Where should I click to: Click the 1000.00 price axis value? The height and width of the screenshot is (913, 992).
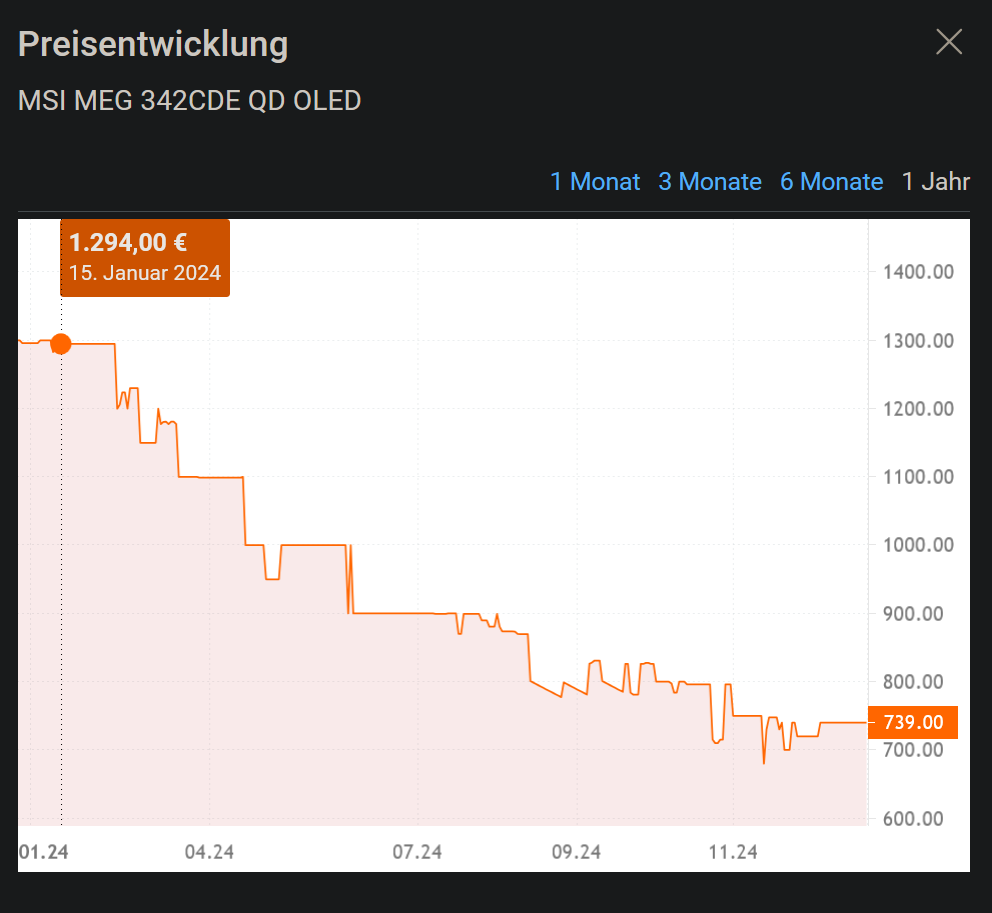click(919, 545)
